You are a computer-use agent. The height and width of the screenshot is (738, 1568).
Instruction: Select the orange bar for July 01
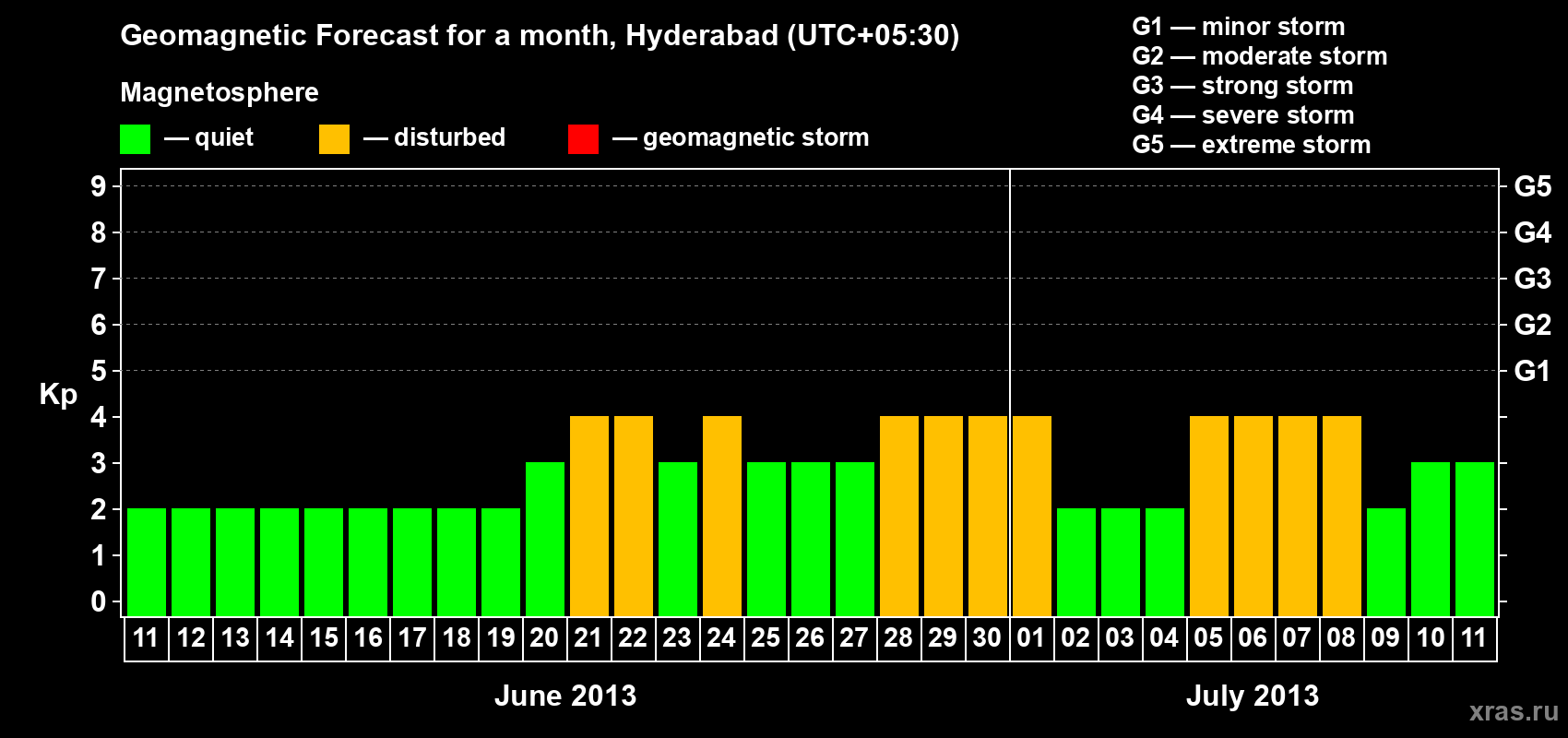point(1032,516)
